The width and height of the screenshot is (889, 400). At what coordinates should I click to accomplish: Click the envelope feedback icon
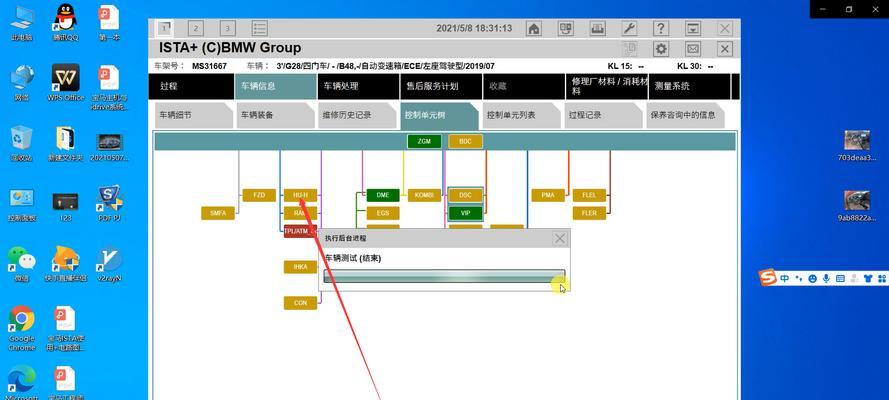(x=693, y=49)
